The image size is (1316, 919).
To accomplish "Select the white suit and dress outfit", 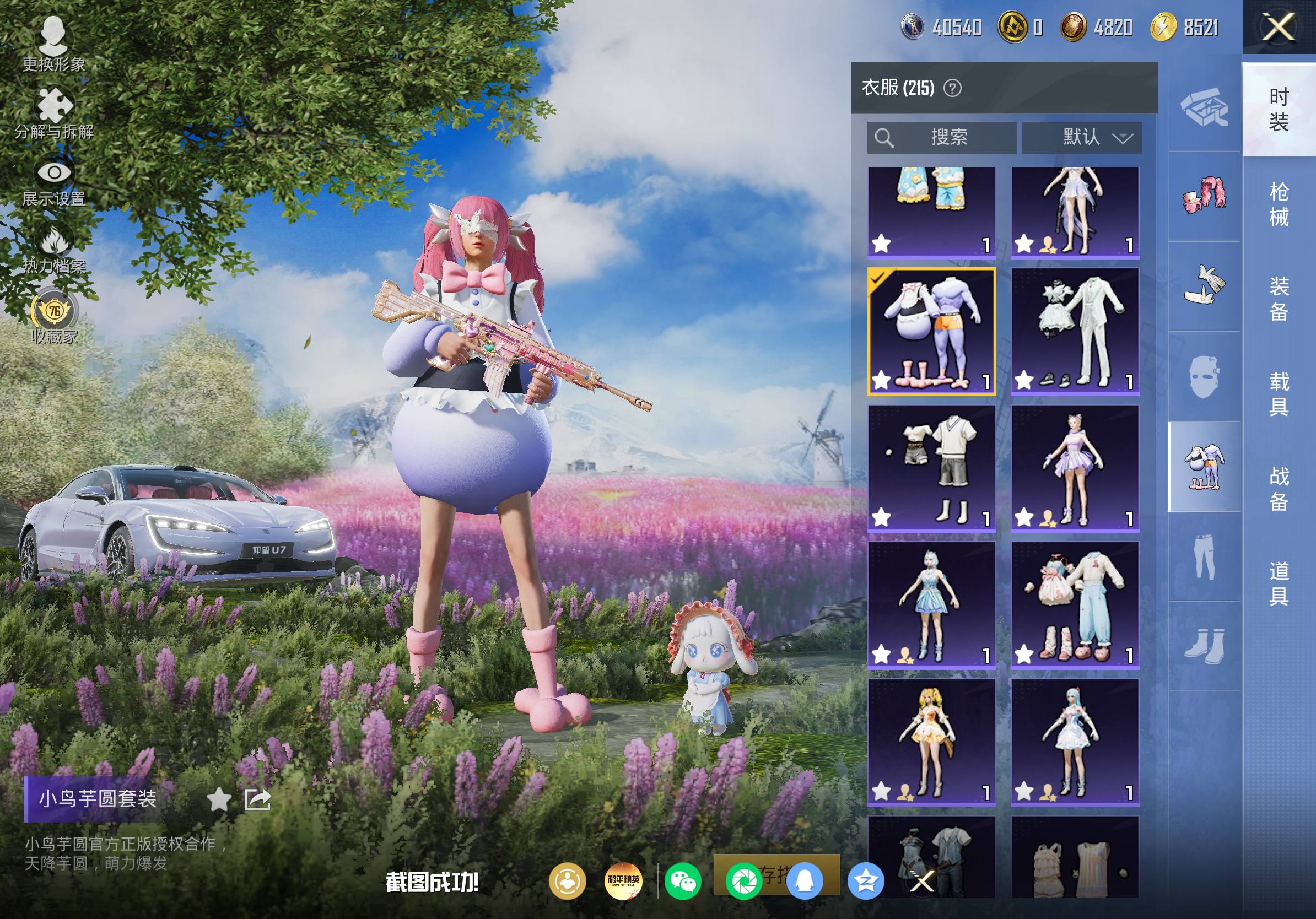I will click(1075, 331).
